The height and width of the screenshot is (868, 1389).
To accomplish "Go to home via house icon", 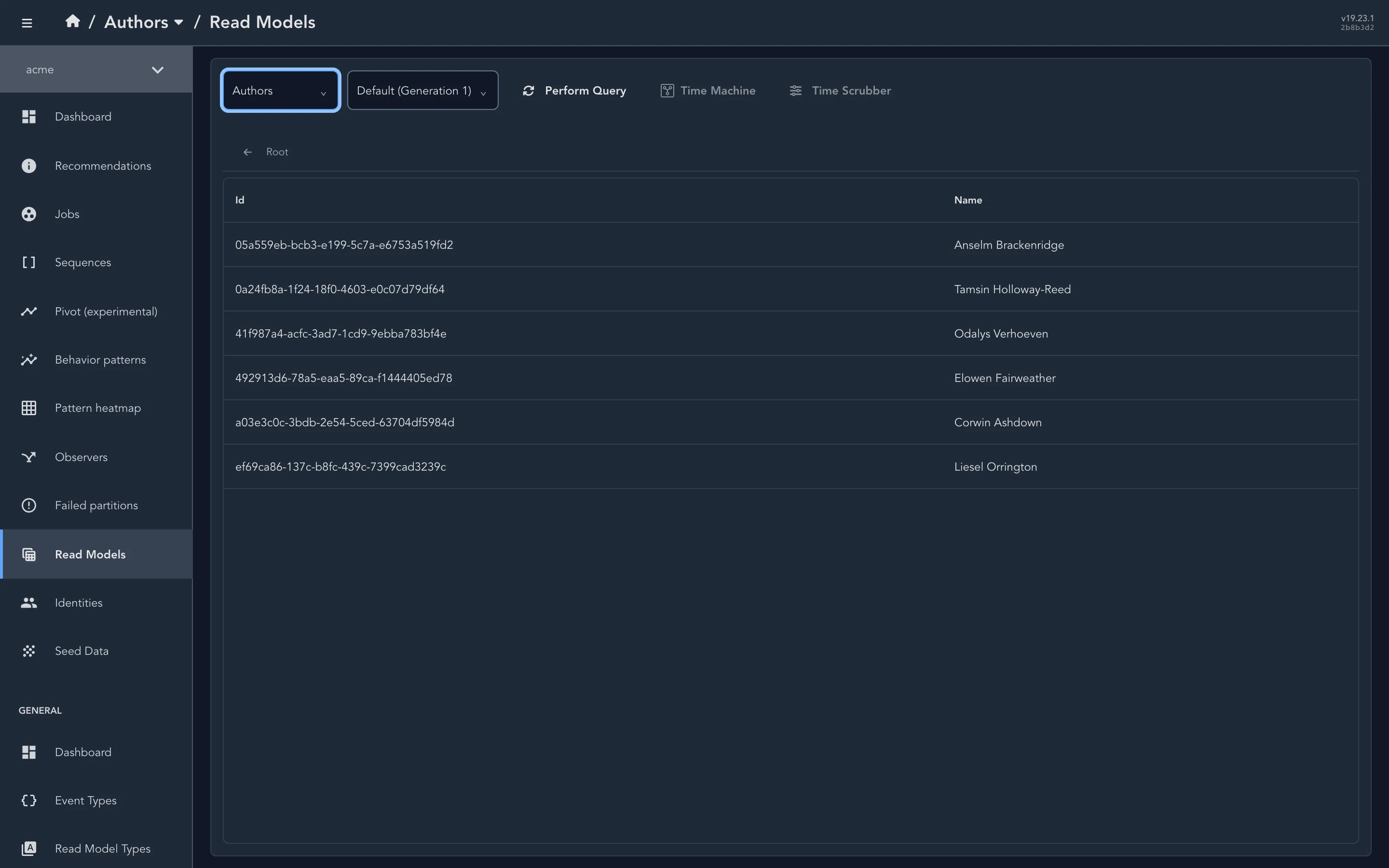I will [x=72, y=21].
